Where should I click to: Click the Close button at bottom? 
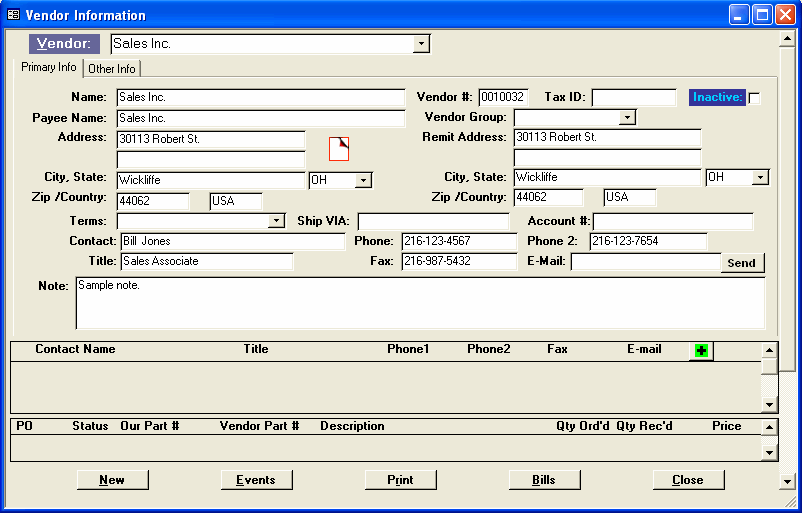click(688, 480)
